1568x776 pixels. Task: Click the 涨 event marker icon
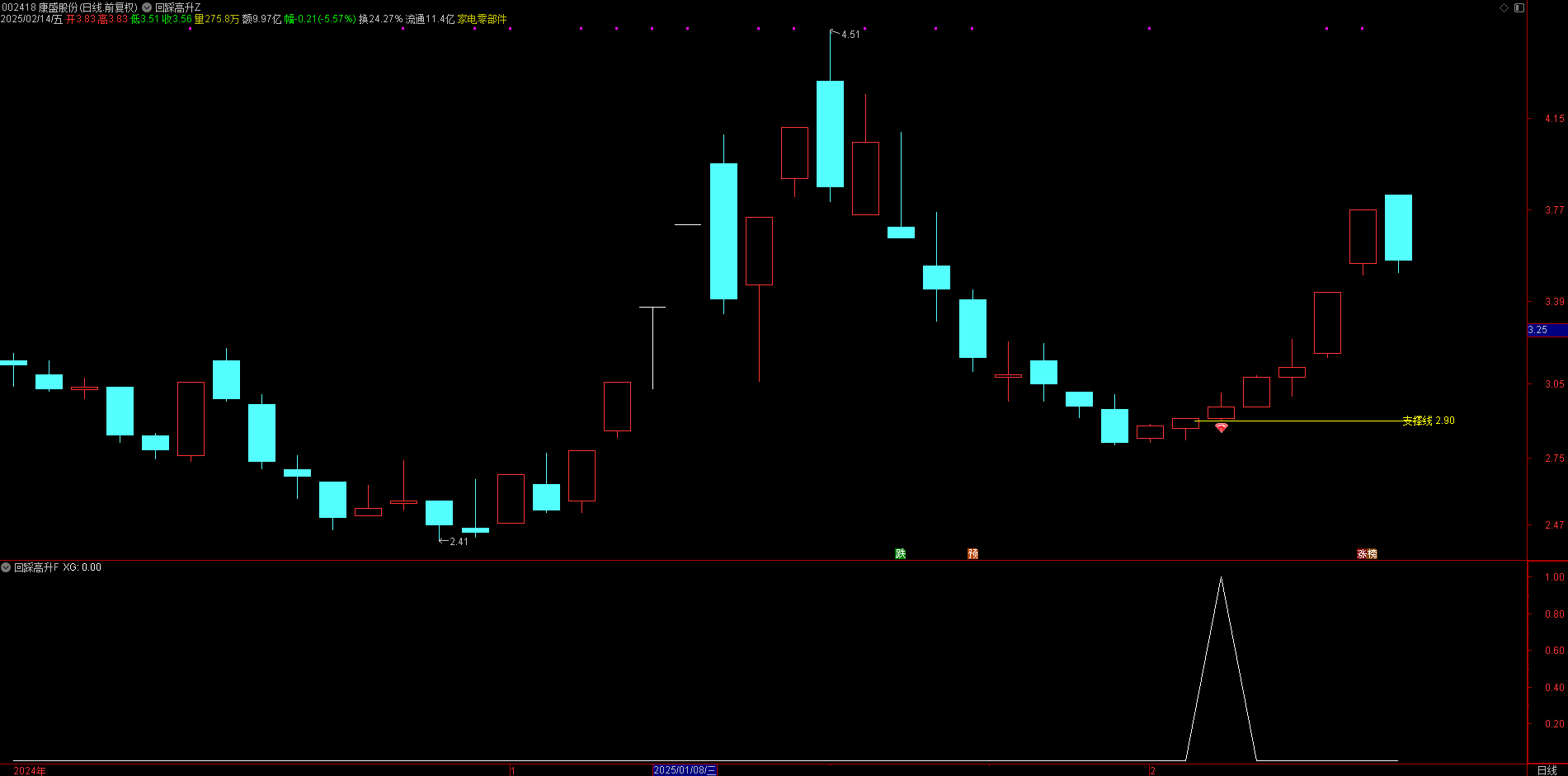1362,553
